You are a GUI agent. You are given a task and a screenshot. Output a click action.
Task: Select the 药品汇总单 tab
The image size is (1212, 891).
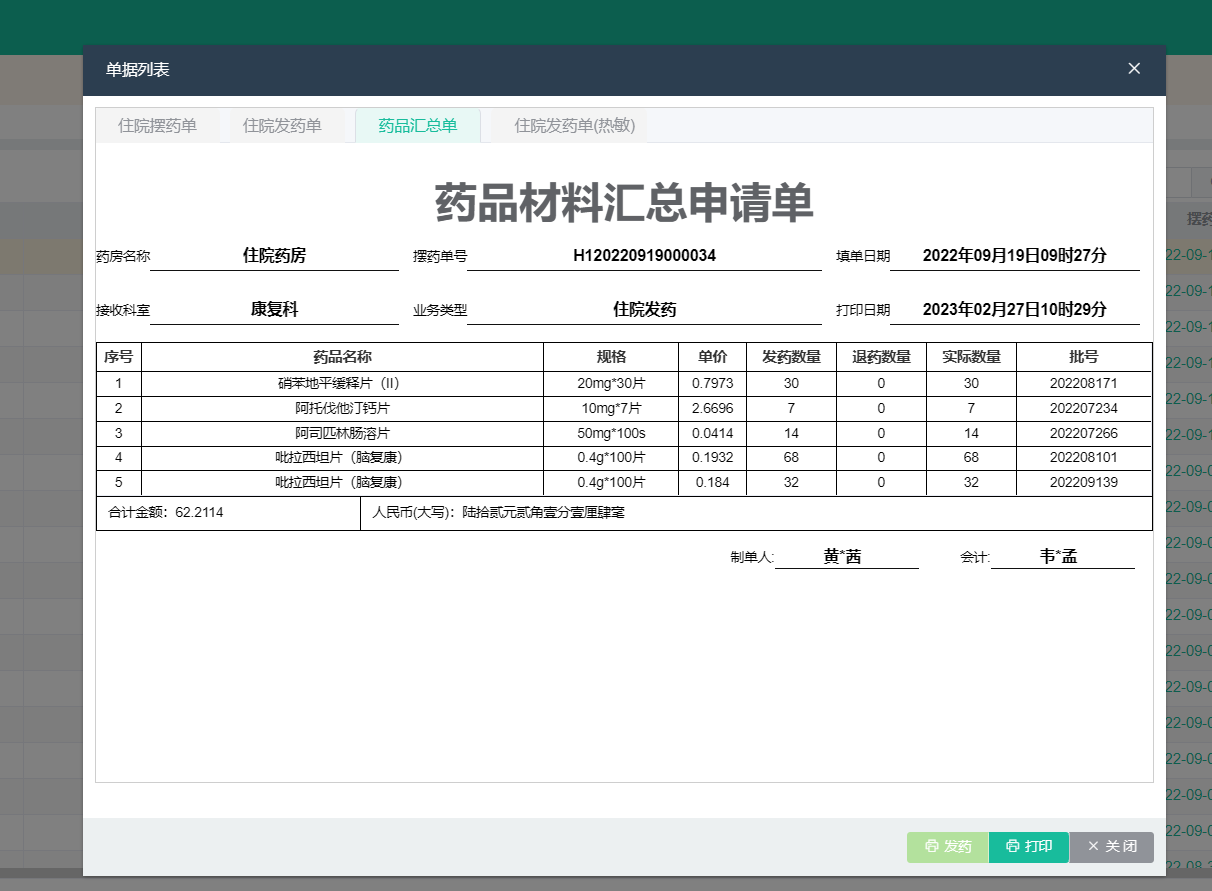click(418, 125)
